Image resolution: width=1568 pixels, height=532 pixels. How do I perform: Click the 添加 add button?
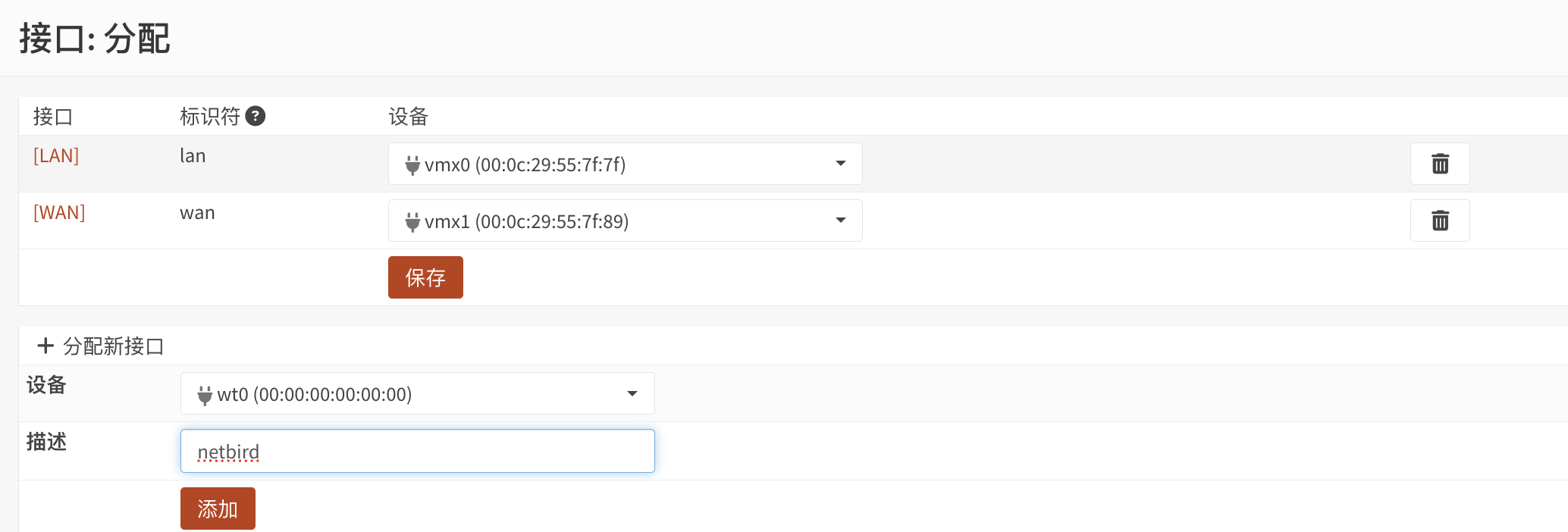pos(218,509)
